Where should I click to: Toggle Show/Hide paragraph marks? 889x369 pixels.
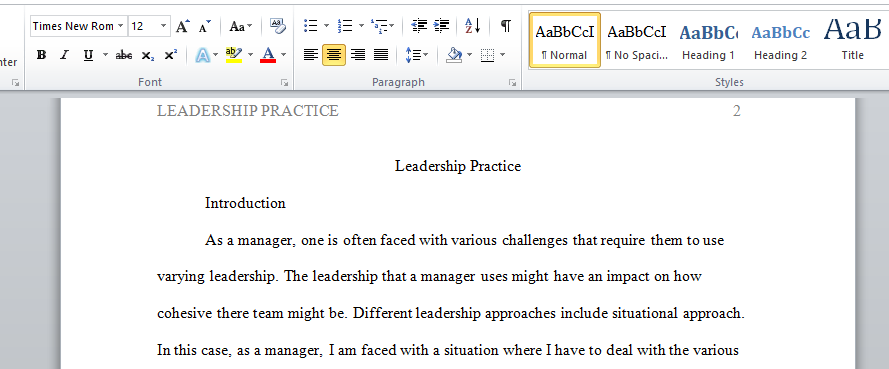tap(506, 26)
